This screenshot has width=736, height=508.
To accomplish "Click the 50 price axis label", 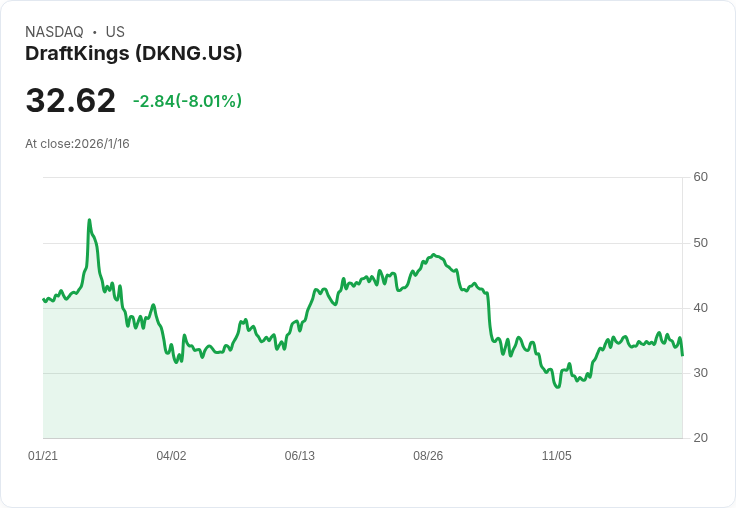I will [x=700, y=243].
